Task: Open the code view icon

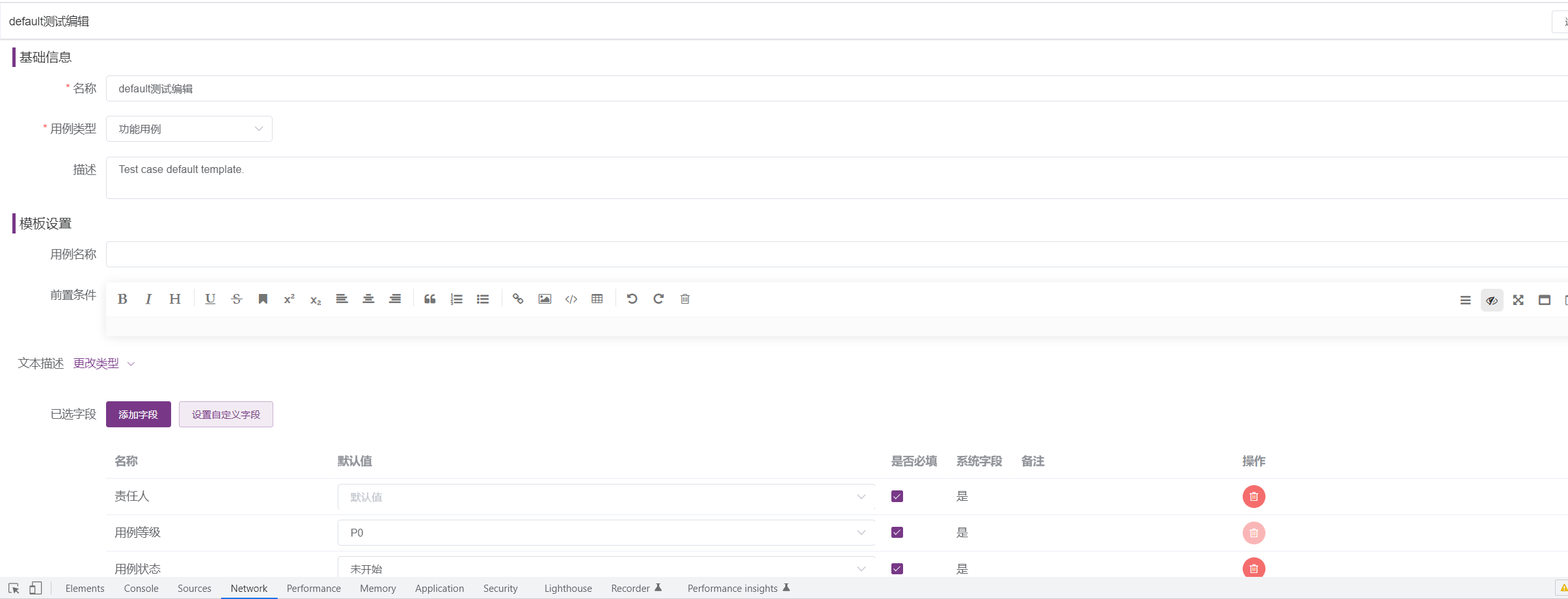Action: pos(571,299)
